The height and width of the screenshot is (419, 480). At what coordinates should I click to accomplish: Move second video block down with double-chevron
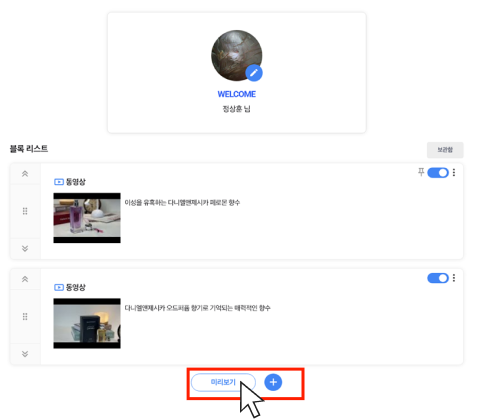(25, 354)
